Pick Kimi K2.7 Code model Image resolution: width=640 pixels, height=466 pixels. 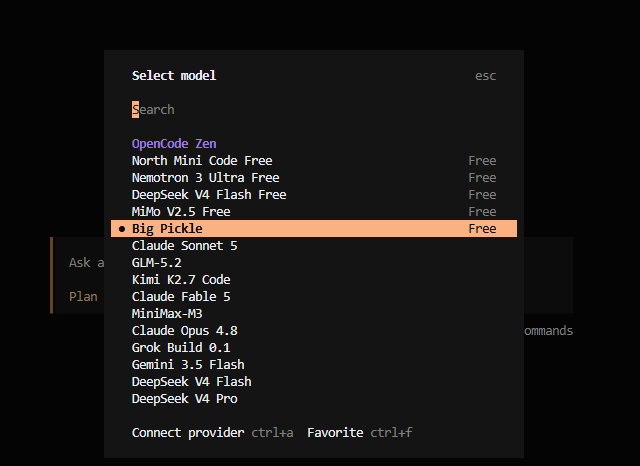pyautogui.click(x=313, y=280)
